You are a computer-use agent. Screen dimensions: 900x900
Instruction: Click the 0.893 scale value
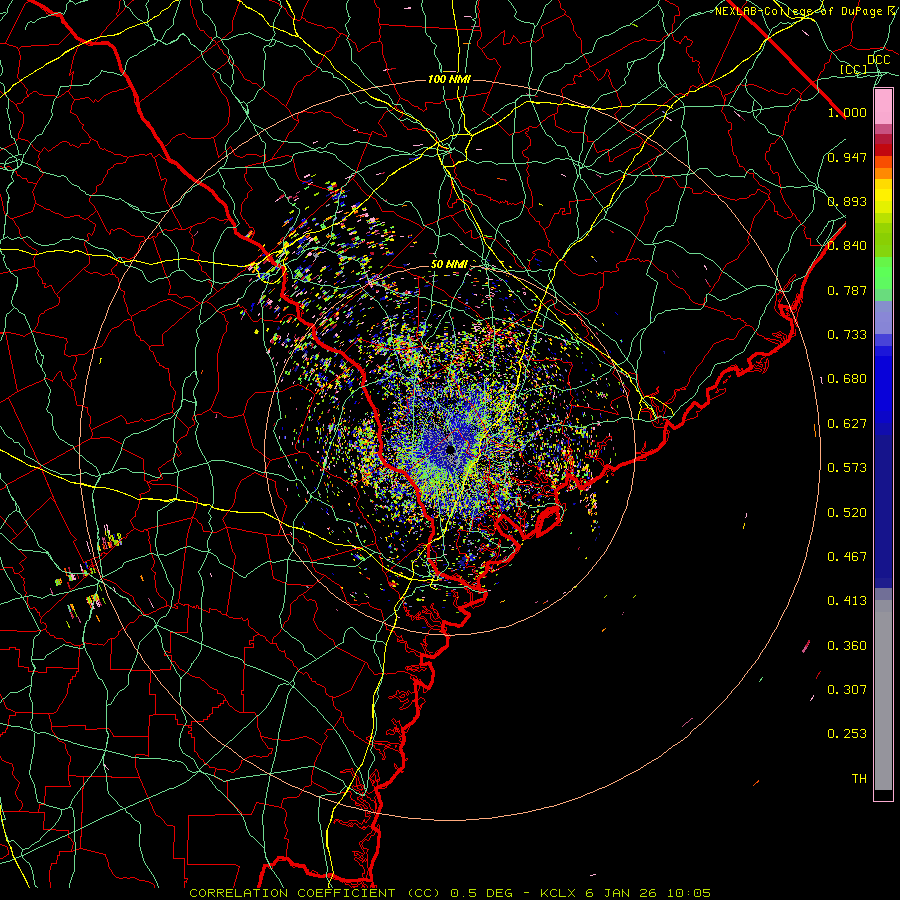tap(847, 201)
